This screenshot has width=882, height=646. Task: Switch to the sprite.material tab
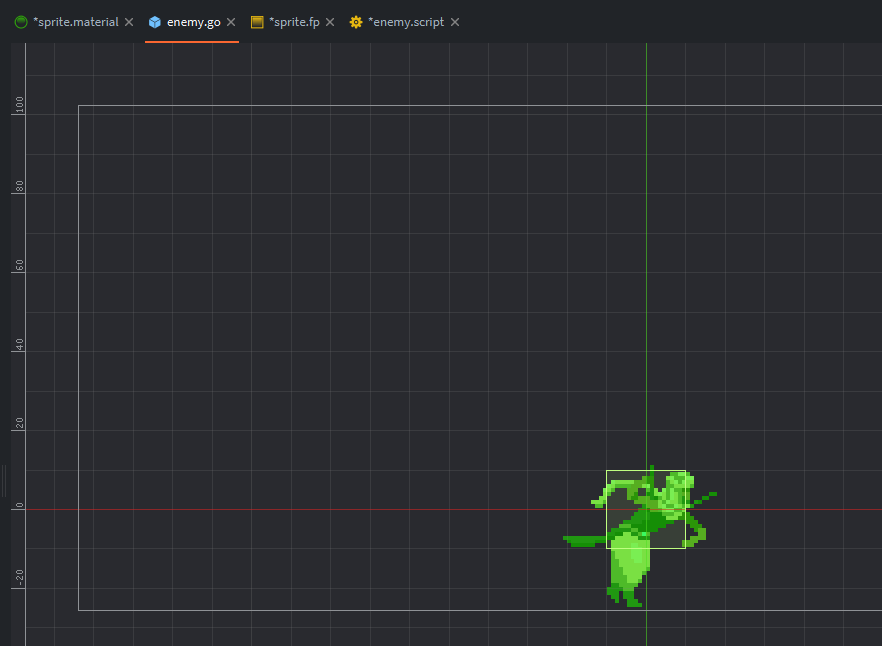(x=75, y=22)
